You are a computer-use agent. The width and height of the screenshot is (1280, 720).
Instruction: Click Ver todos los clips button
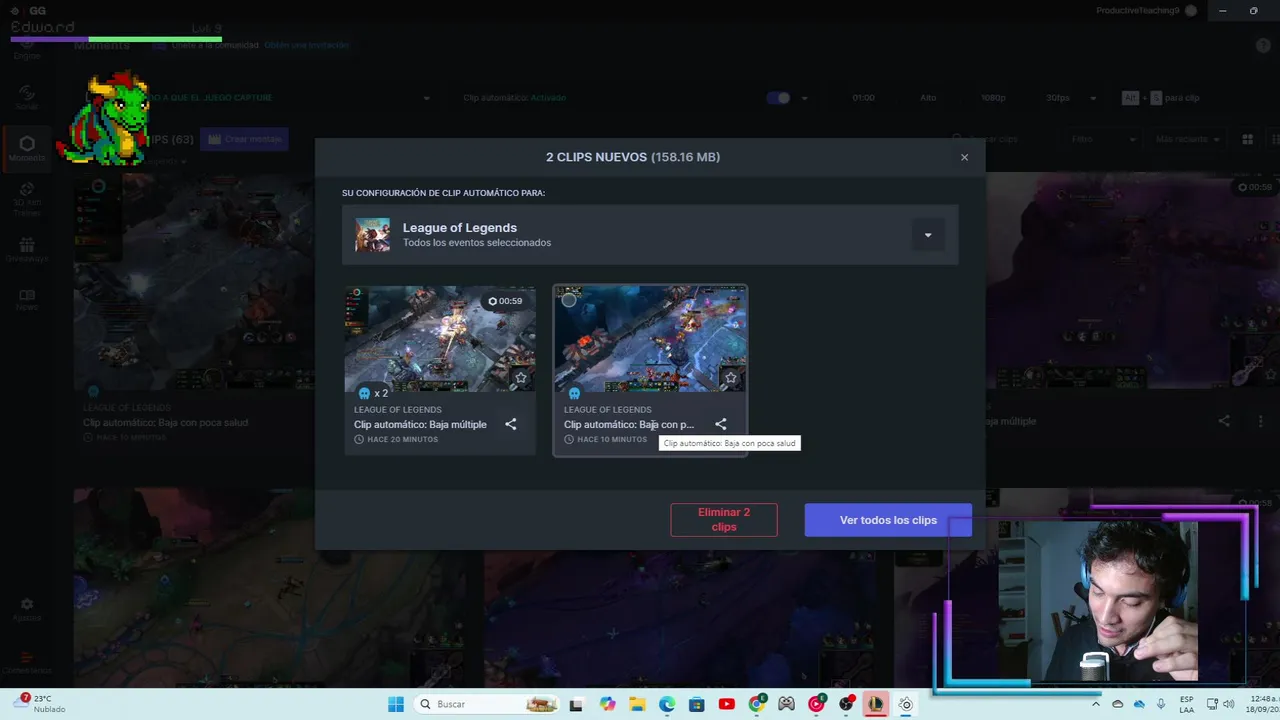pos(888,520)
